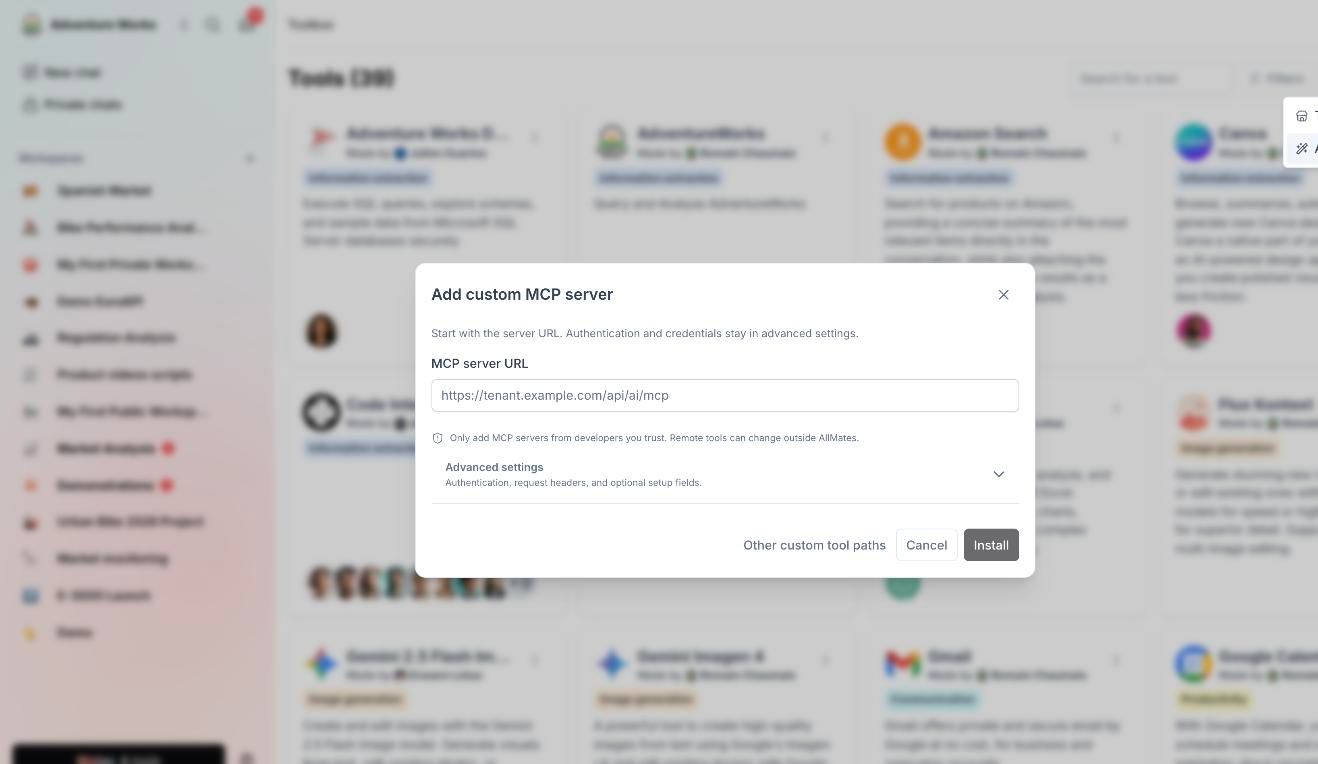Focus the MCP server URL field
Image resolution: width=1318 pixels, height=764 pixels.
click(725, 395)
